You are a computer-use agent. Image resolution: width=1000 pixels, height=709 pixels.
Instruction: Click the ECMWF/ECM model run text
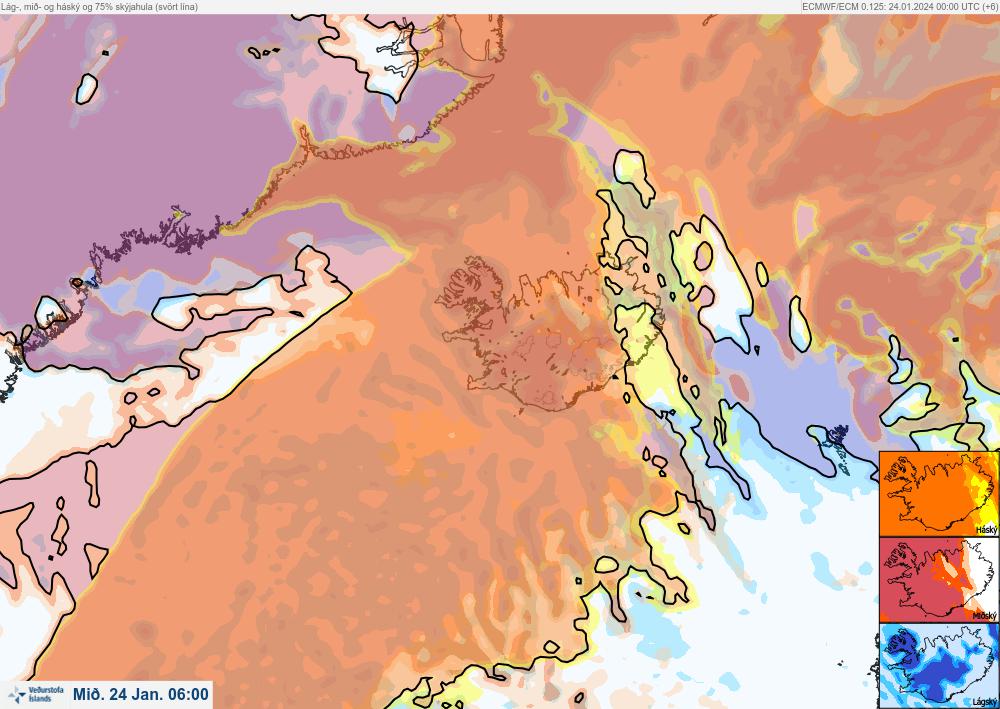[899, 6]
